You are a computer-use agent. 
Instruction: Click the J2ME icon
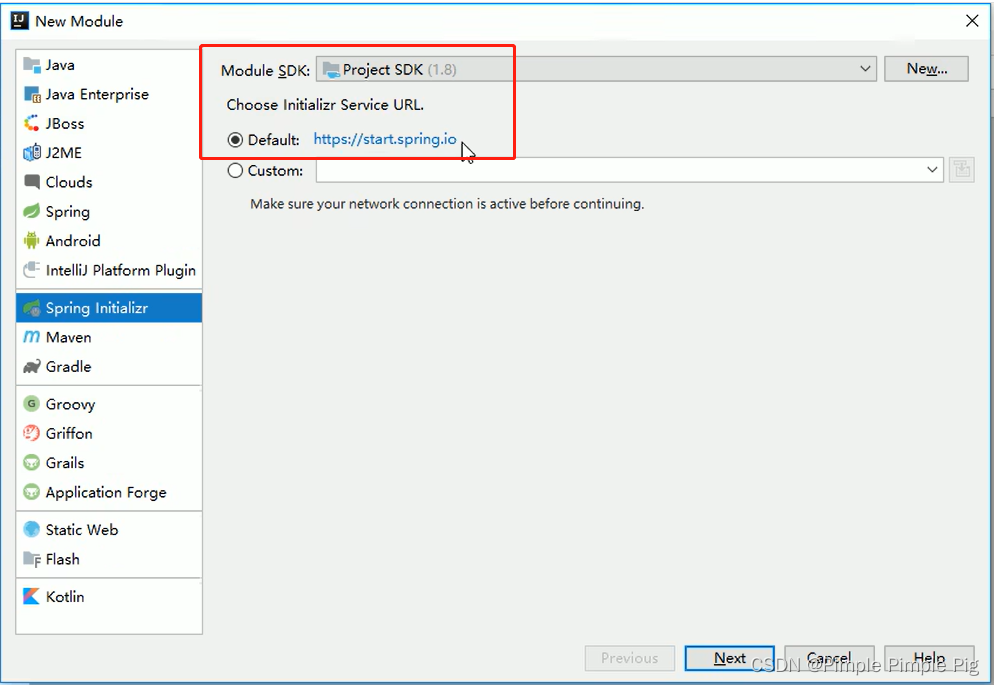click(32, 153)
